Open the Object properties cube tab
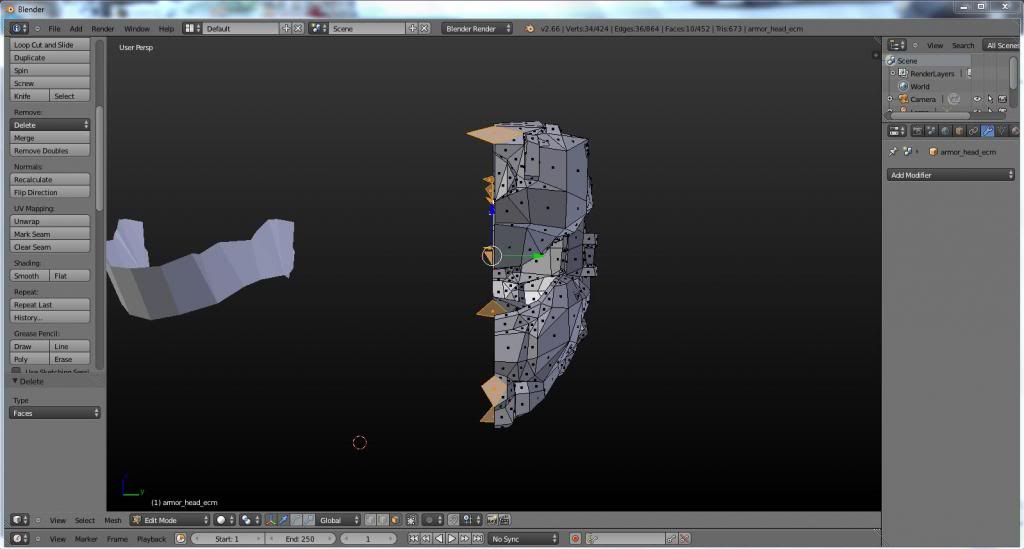 959,131
